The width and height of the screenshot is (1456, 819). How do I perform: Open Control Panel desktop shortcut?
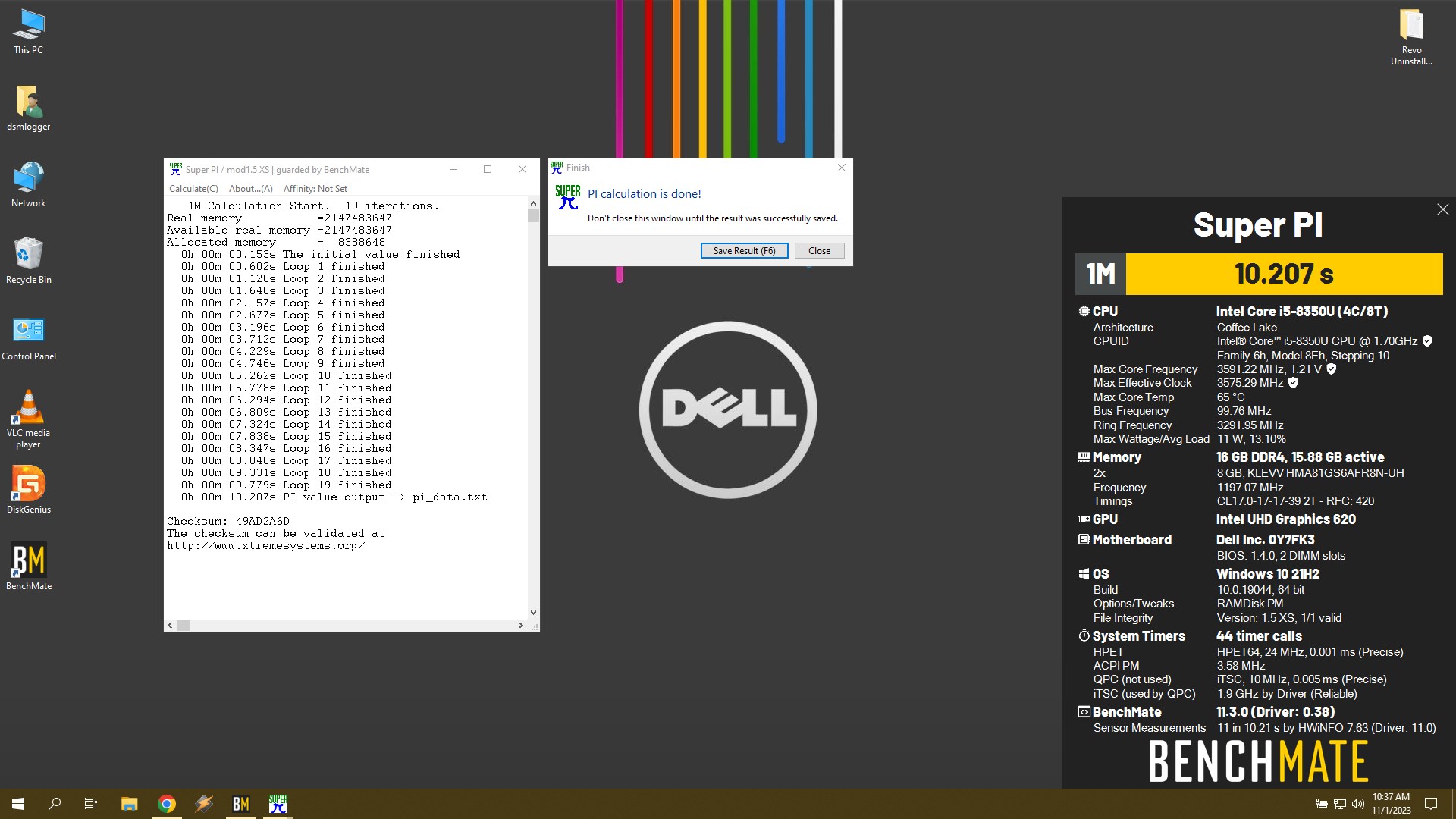tap(29, 338)
